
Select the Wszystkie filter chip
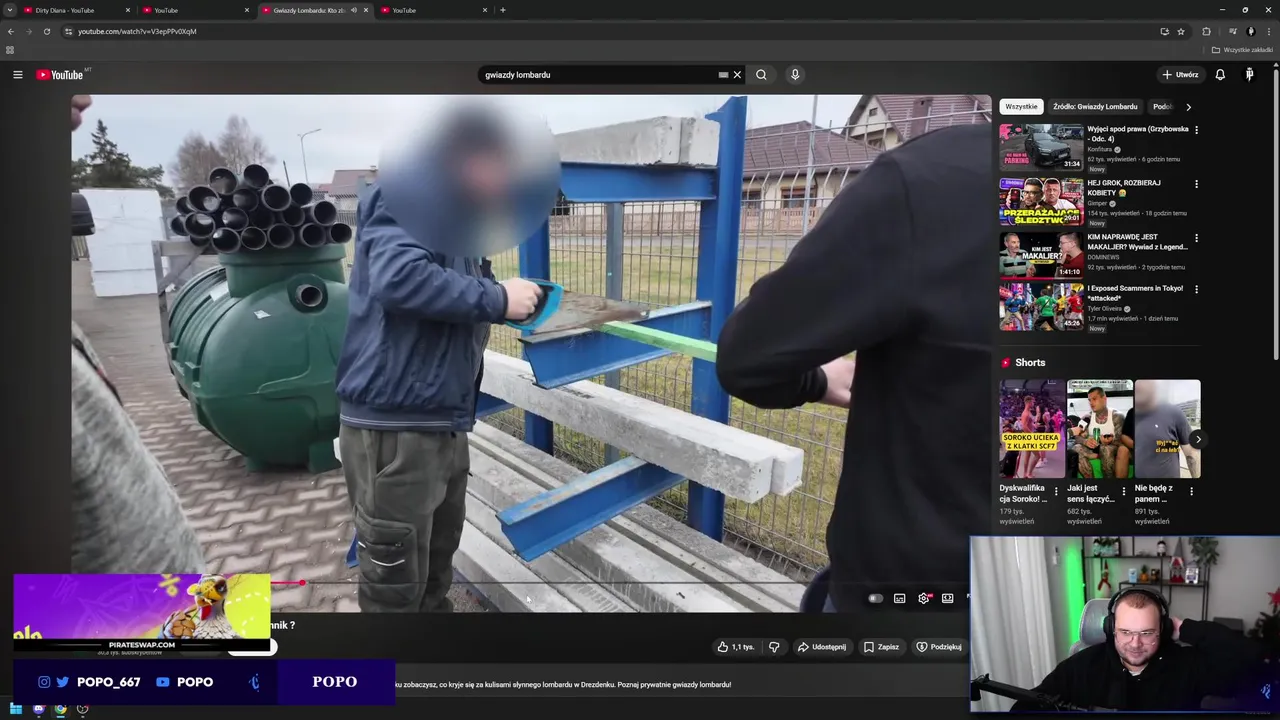(x=1021, y=107)
